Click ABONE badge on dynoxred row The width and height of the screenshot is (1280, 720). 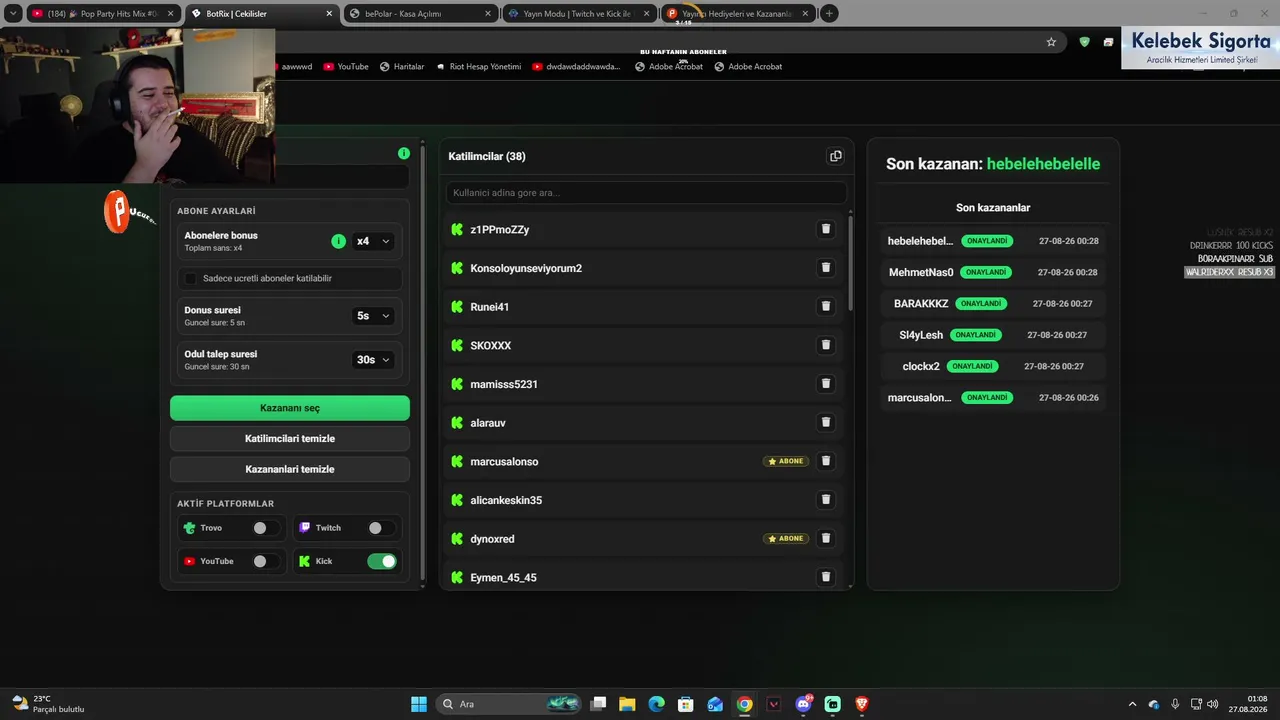click(x=786, y=539)
